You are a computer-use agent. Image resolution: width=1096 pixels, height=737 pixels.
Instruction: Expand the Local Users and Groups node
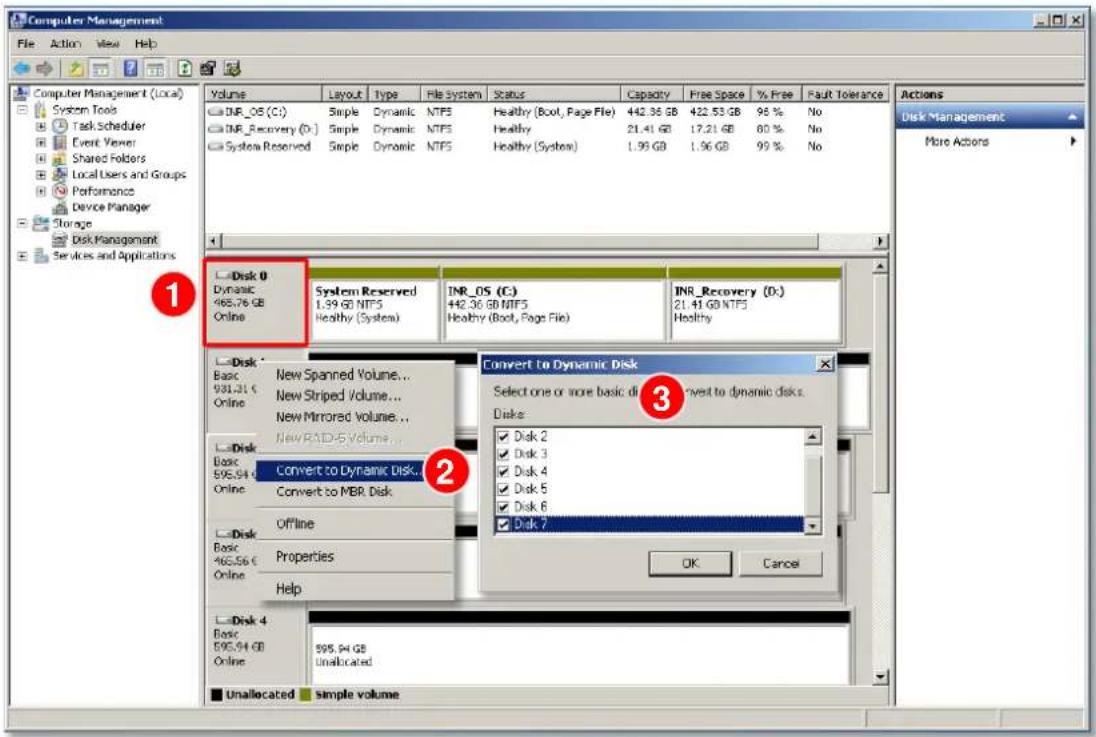(x=41, y=175)
